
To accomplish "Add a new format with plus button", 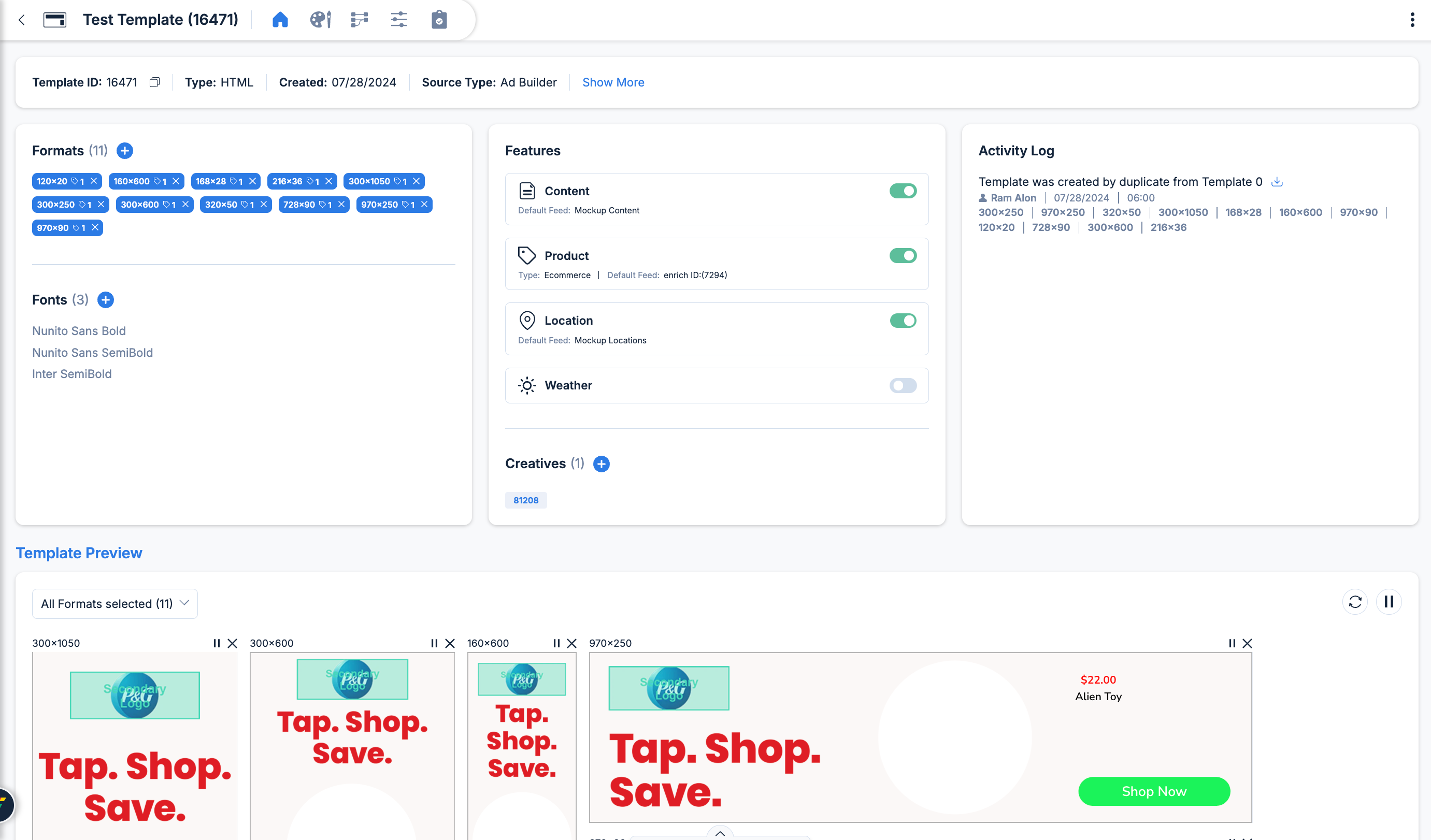I will 125,150.
